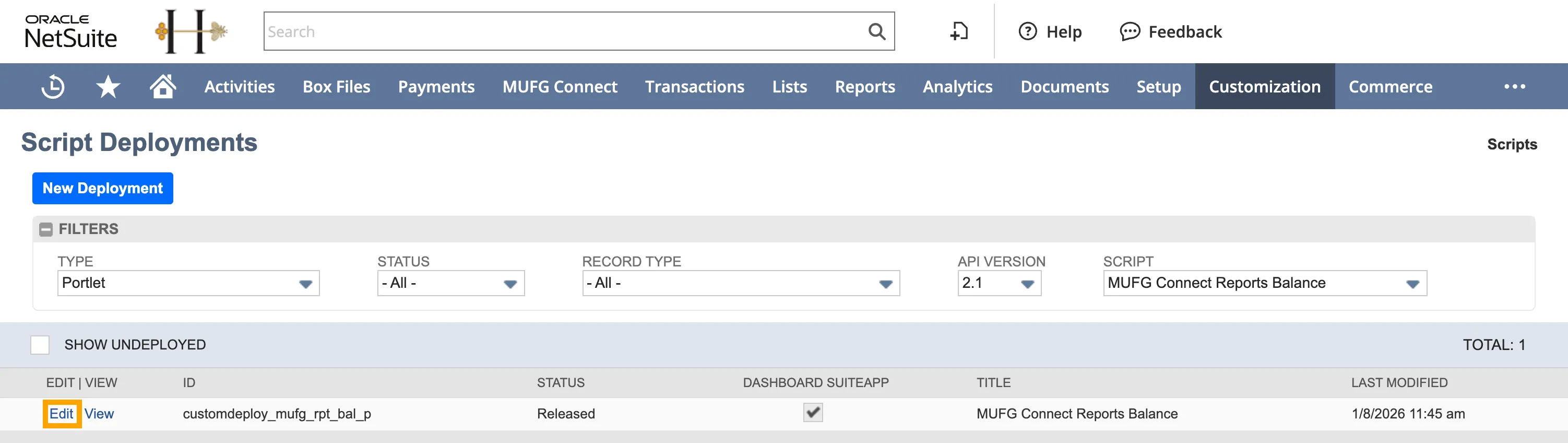This screenshot has width=1568, height=443.
Task: Select the Released status cell
Action: (566, 414)
